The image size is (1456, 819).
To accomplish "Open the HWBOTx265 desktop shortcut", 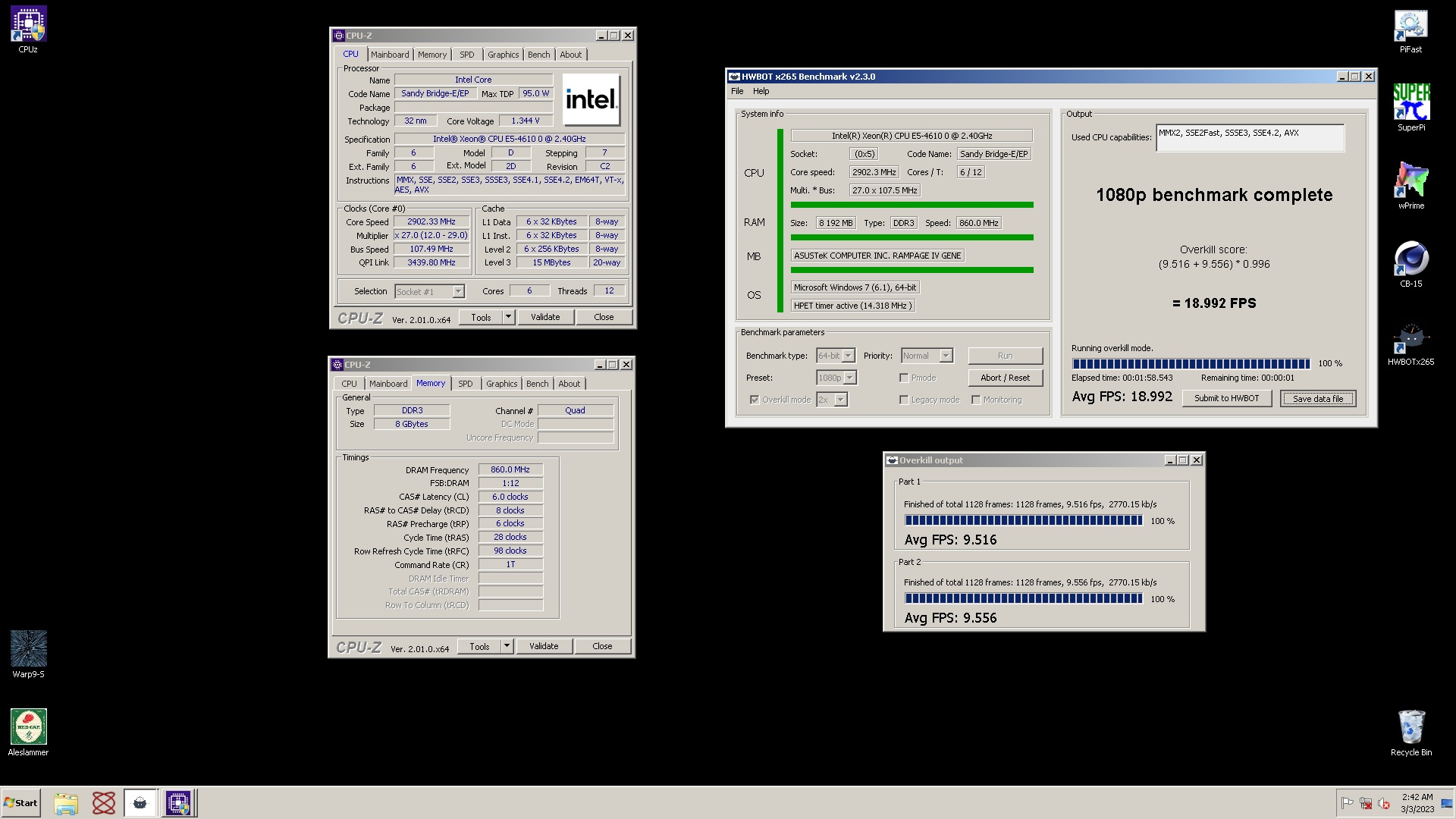I will click(x=1410, y=343).
